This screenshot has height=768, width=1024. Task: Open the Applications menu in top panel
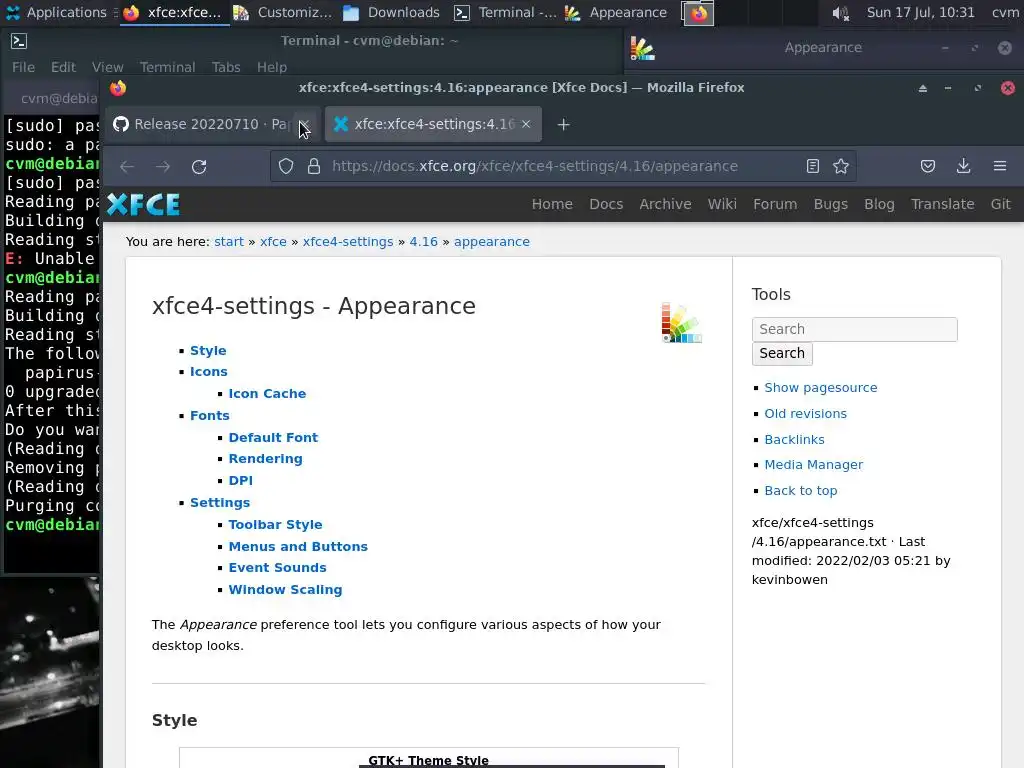(x=57, y=12)
